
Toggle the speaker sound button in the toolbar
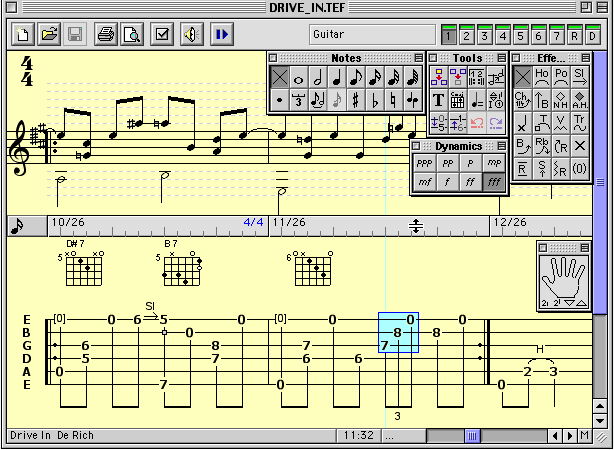click(190, 36)
